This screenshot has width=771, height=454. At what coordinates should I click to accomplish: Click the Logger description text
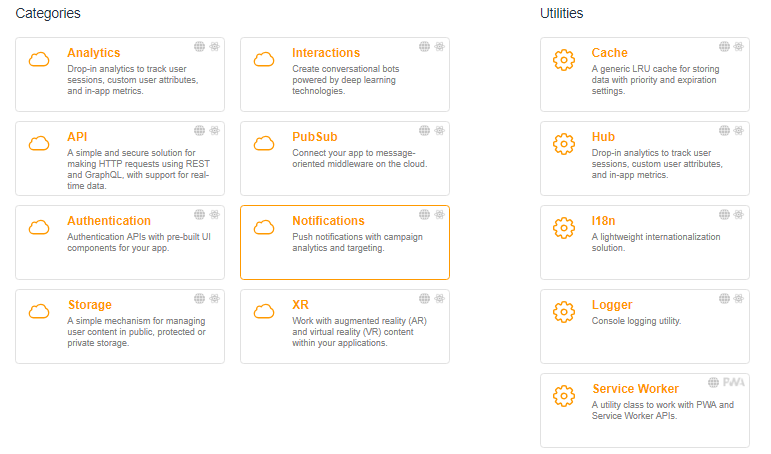(x=636, y=321)
